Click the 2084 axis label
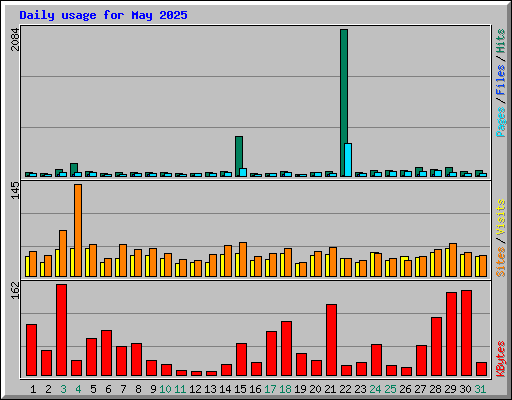The image size is (512, 400). 15,39
